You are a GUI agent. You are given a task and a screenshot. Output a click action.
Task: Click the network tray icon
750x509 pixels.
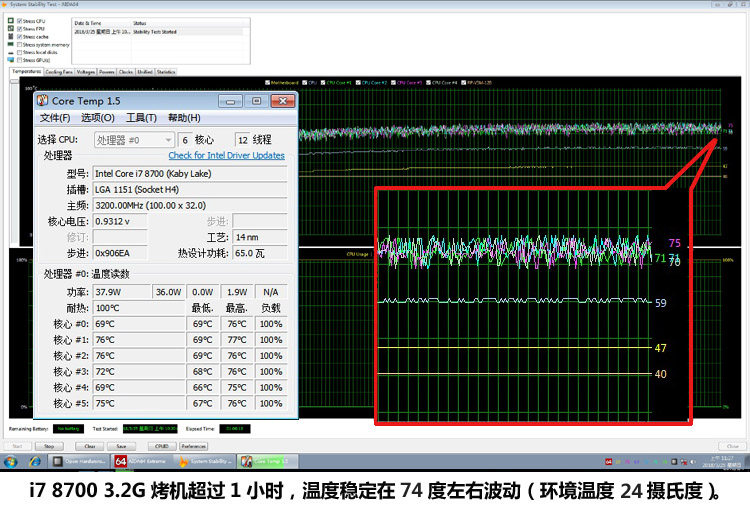[684, 462]
